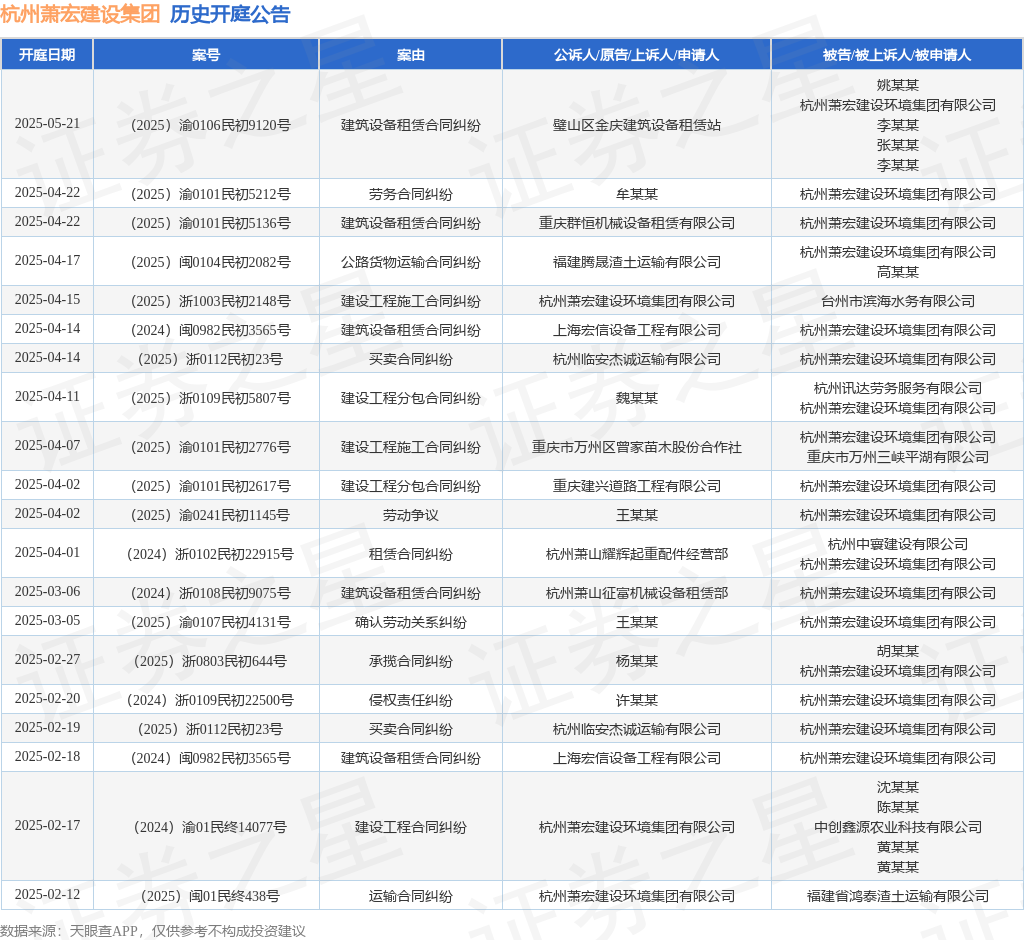Click the 被告/被上诉人/被申请人 column header
This screenshot has height=940, width=1024.
tap(897, 55)
